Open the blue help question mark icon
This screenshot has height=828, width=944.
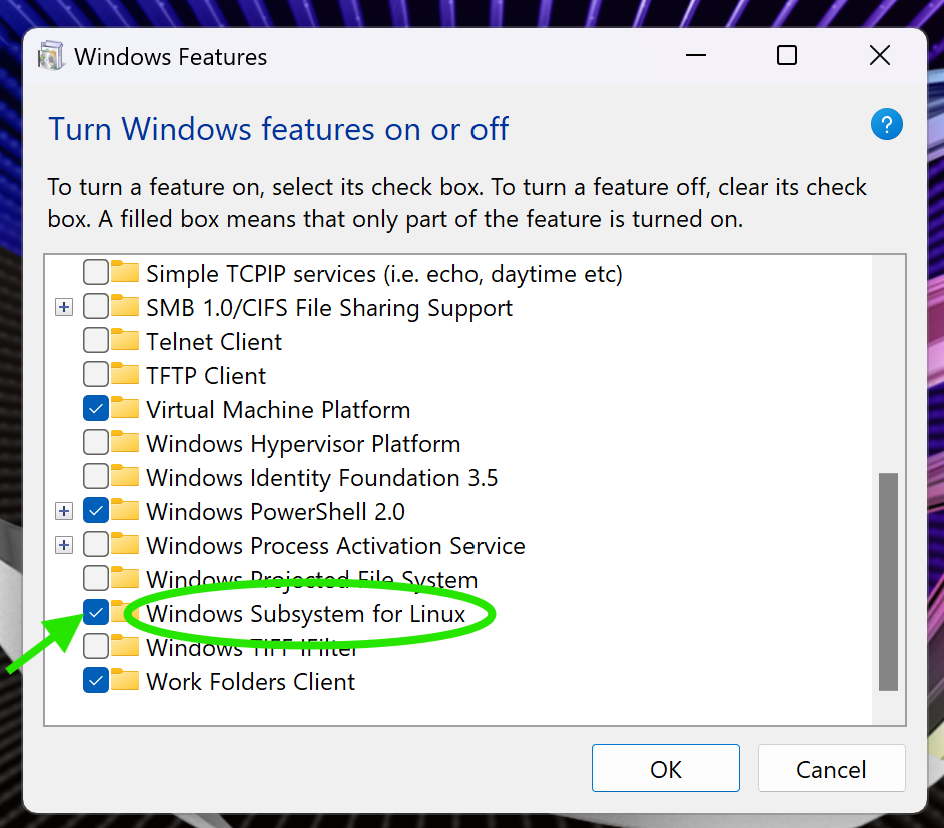coord(886,125)
